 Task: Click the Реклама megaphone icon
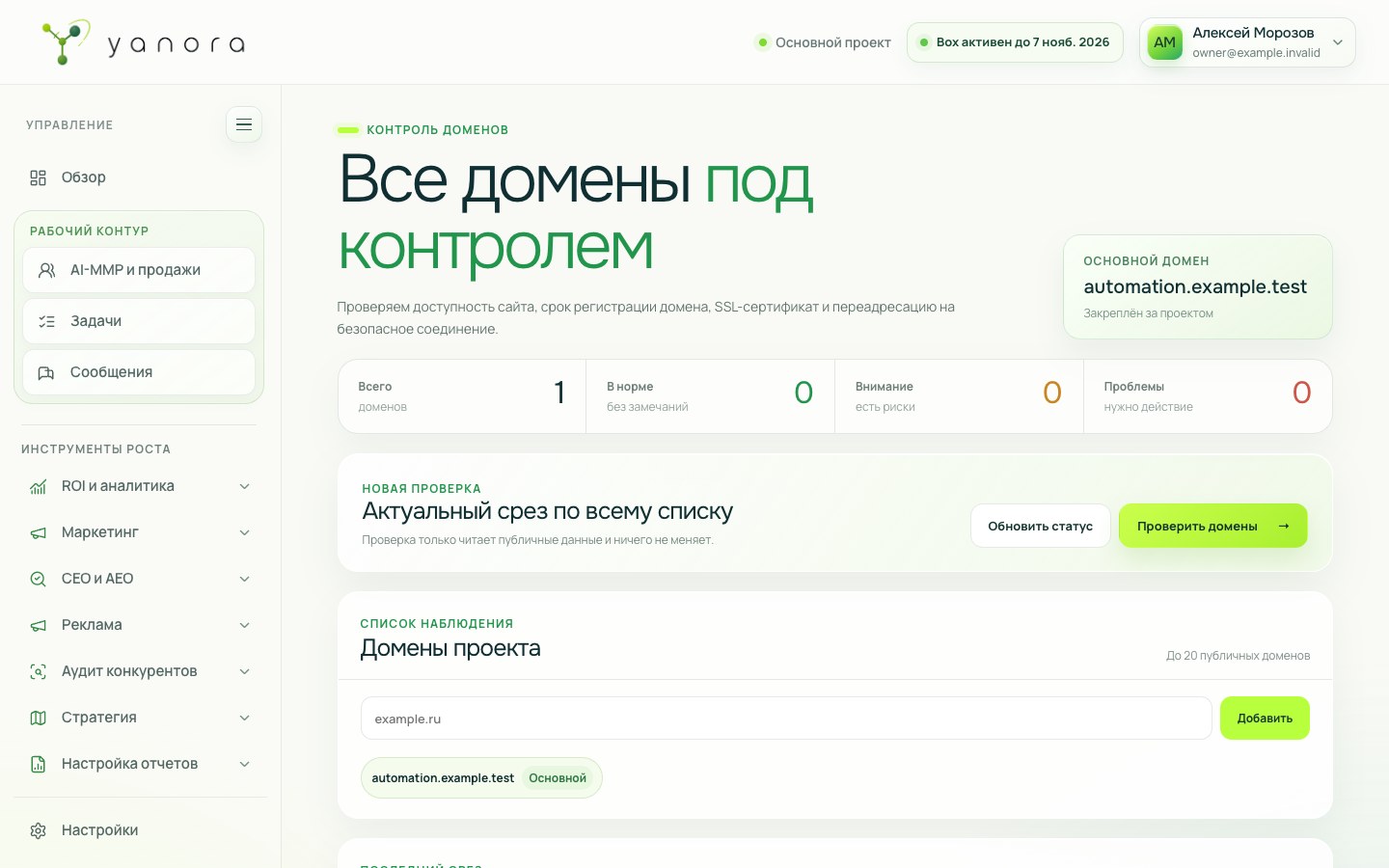[39, 625]
